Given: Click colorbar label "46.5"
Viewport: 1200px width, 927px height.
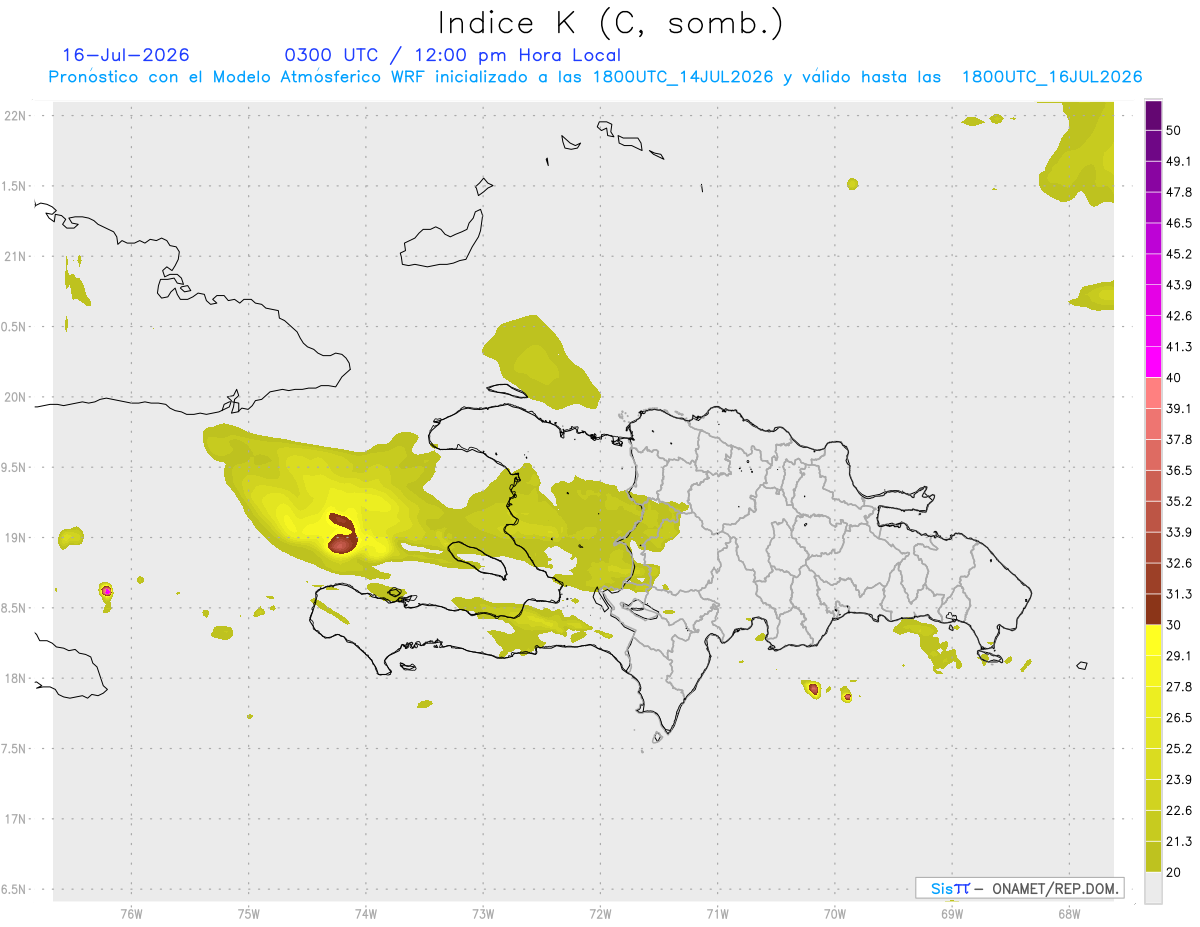Looking at the screenshot, I should tap(1179, 223).
